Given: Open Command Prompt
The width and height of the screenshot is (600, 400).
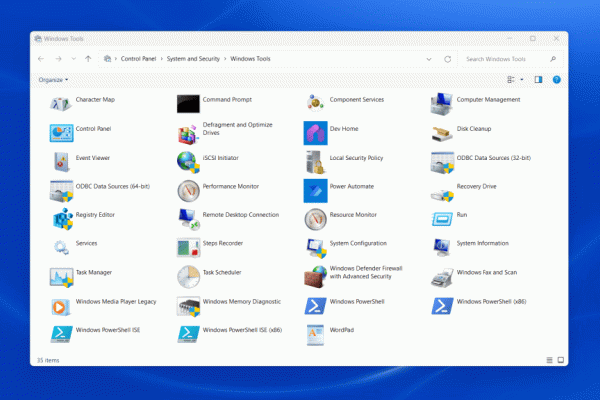Looking at the screenshot, I should pos(189,103).
